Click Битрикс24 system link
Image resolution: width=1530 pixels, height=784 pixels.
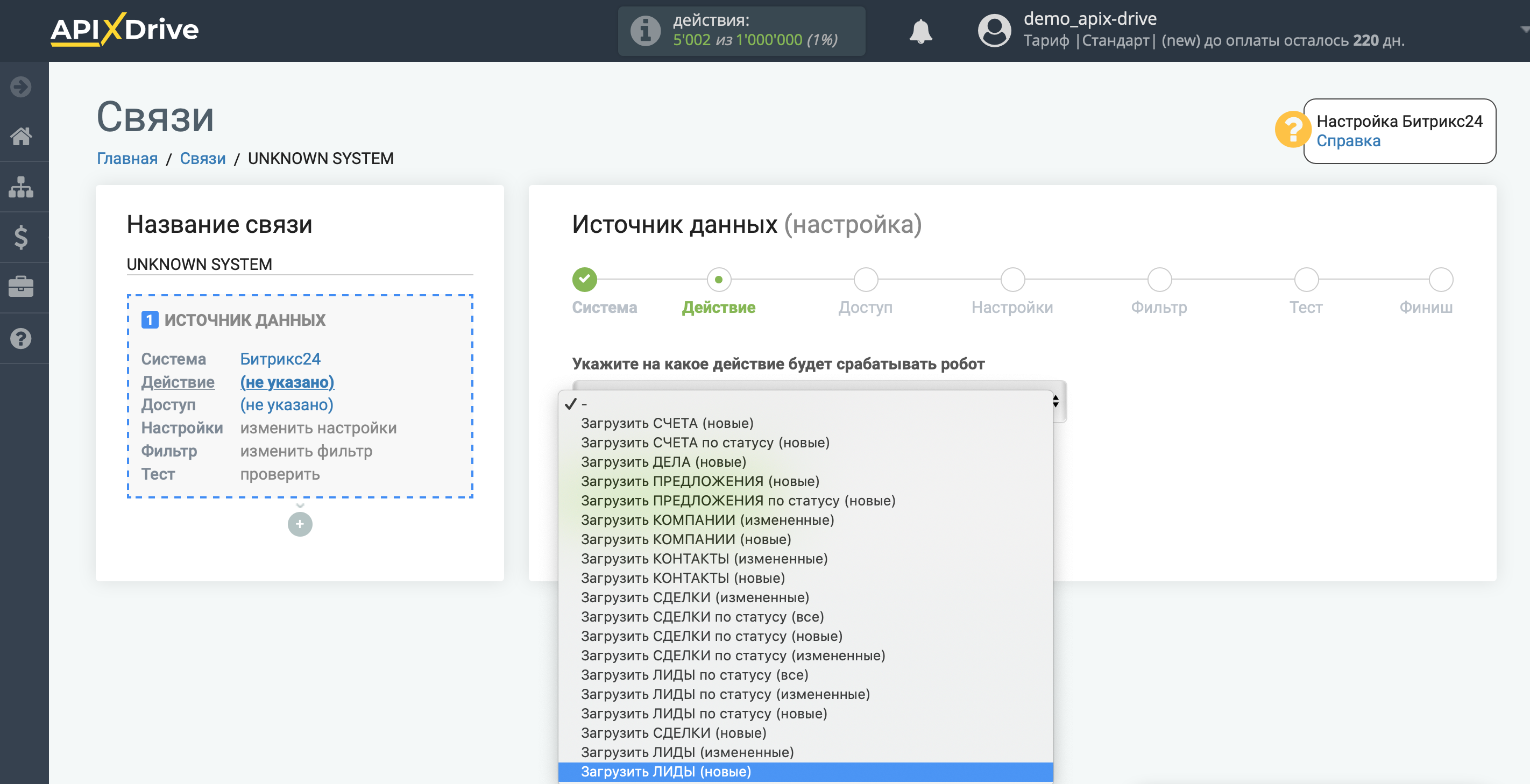pos(280,359)
